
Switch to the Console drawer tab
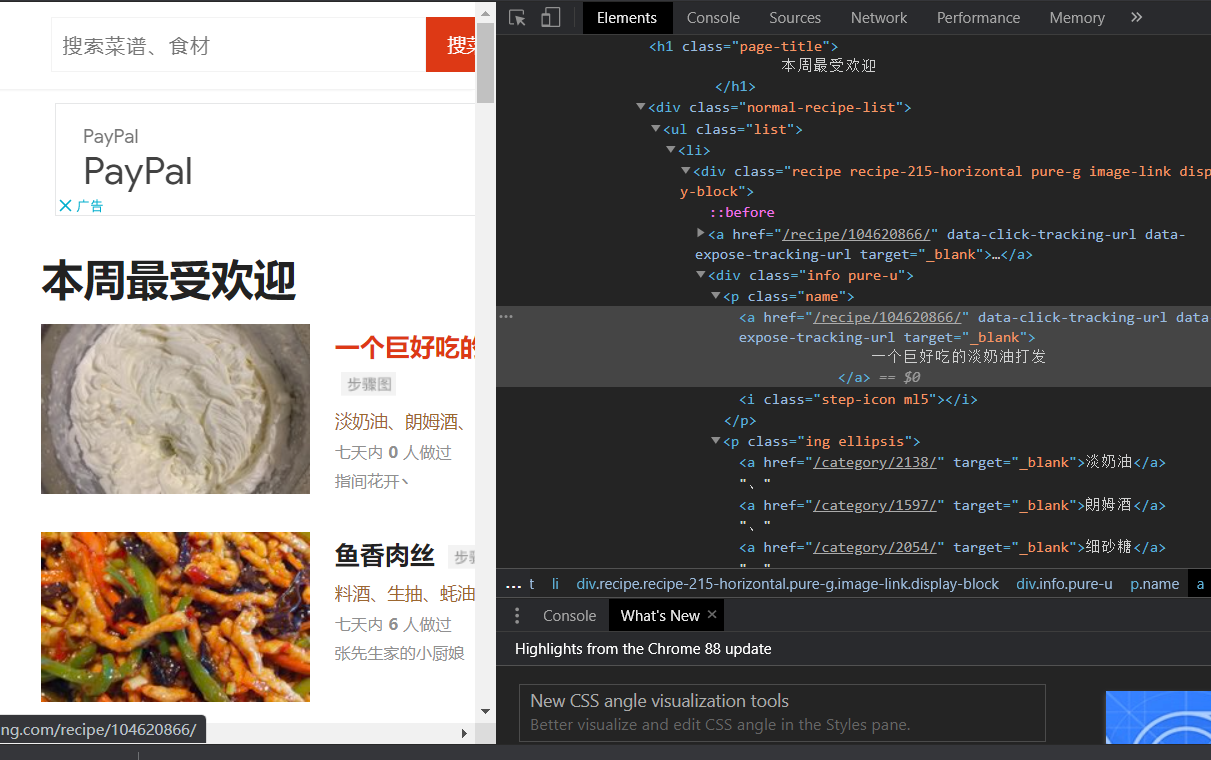pos(569,615)
